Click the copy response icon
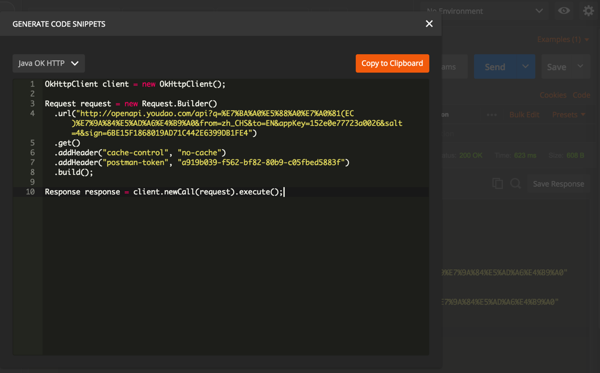Image resolution: width=600 pixels, height=373 pixels. coord(497,184)
